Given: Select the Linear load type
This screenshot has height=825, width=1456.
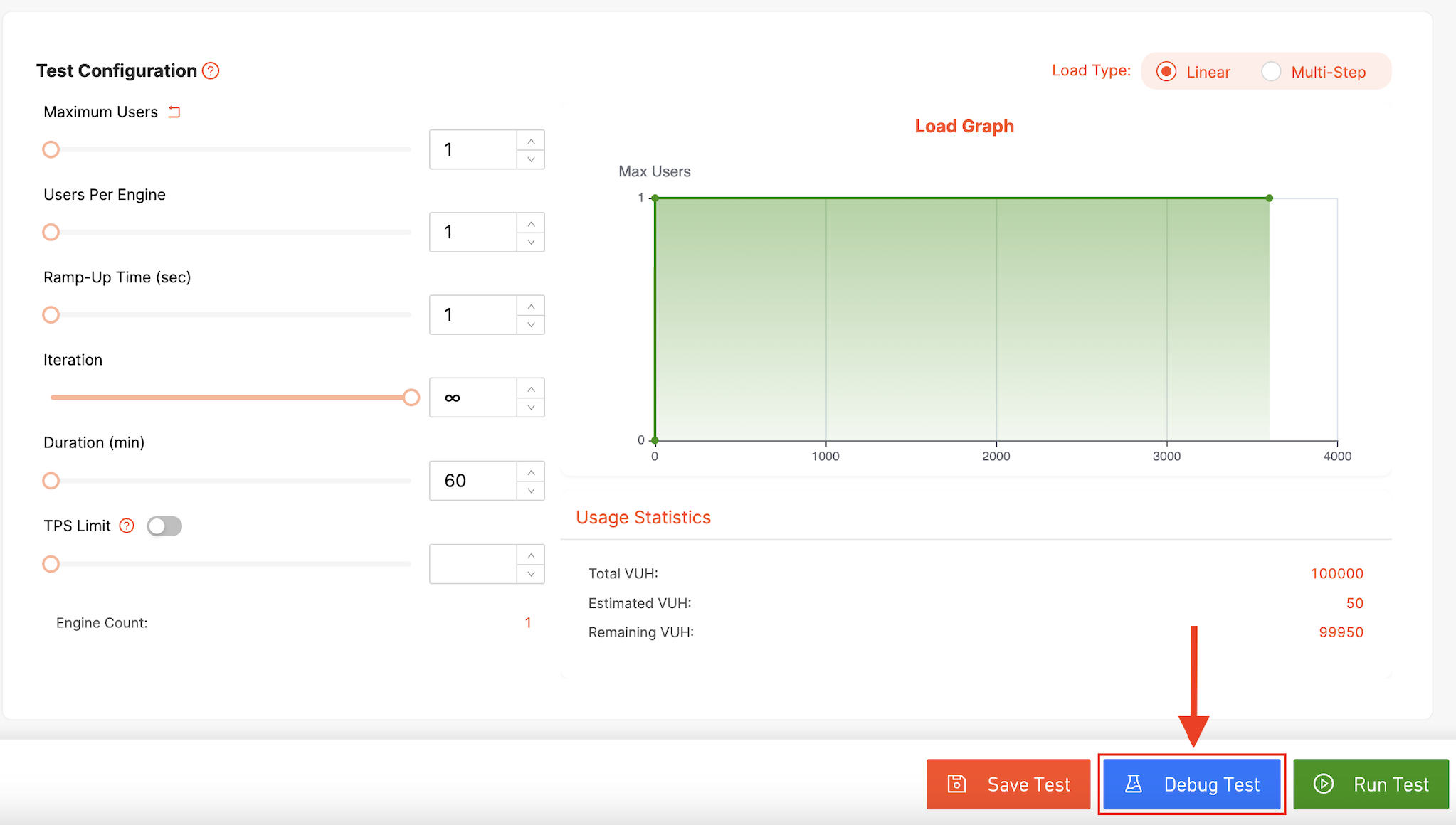Looking at the screenshot, I should [1166, 72].
